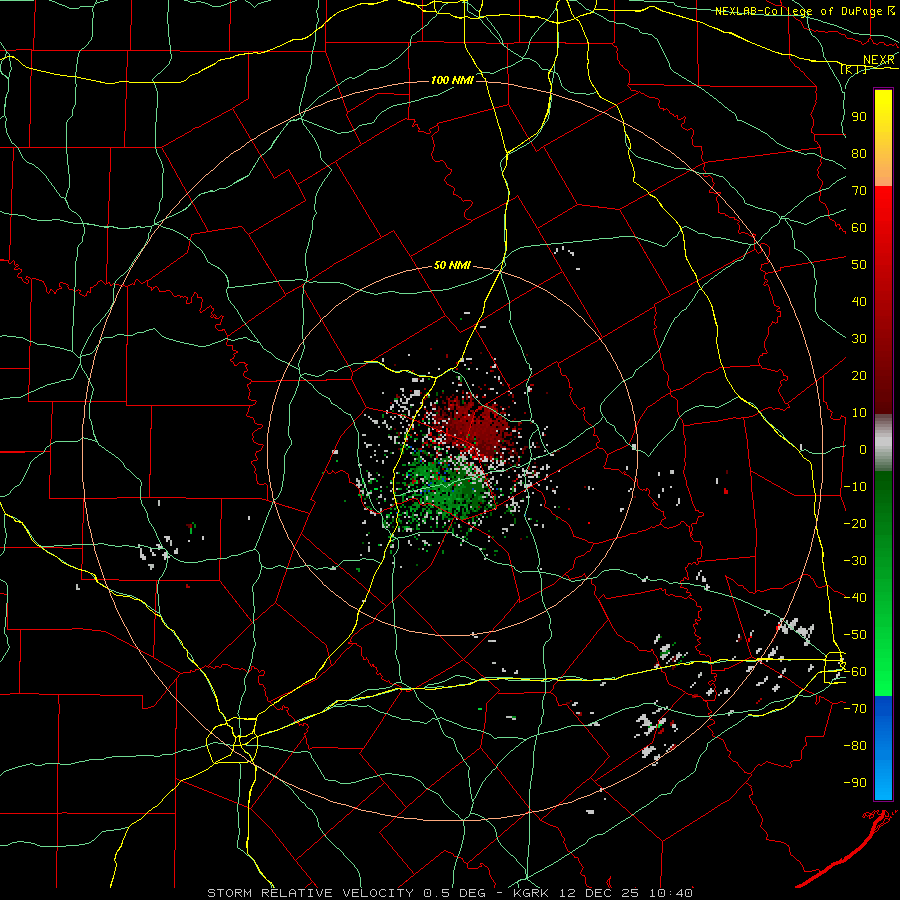Click the 70 value on the velocity scale
This screenshot has height=900, width=900.
tap(859, 191)
